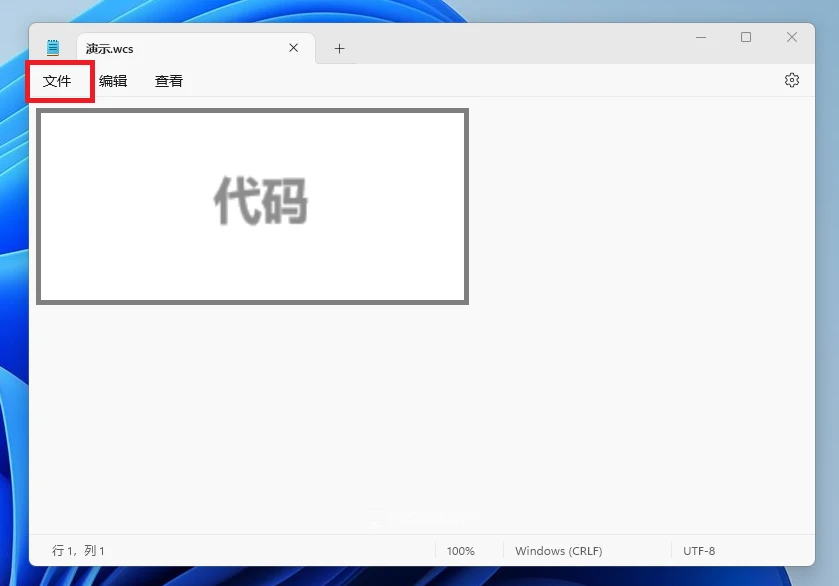
Task: Open the 编辑 menu
Action: pos(113,81)
